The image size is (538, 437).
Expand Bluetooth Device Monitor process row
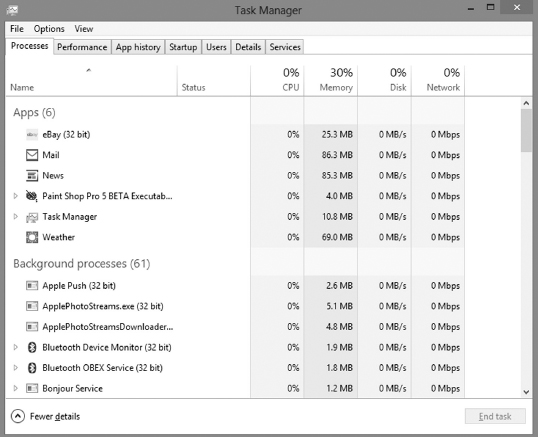point(15,347)
